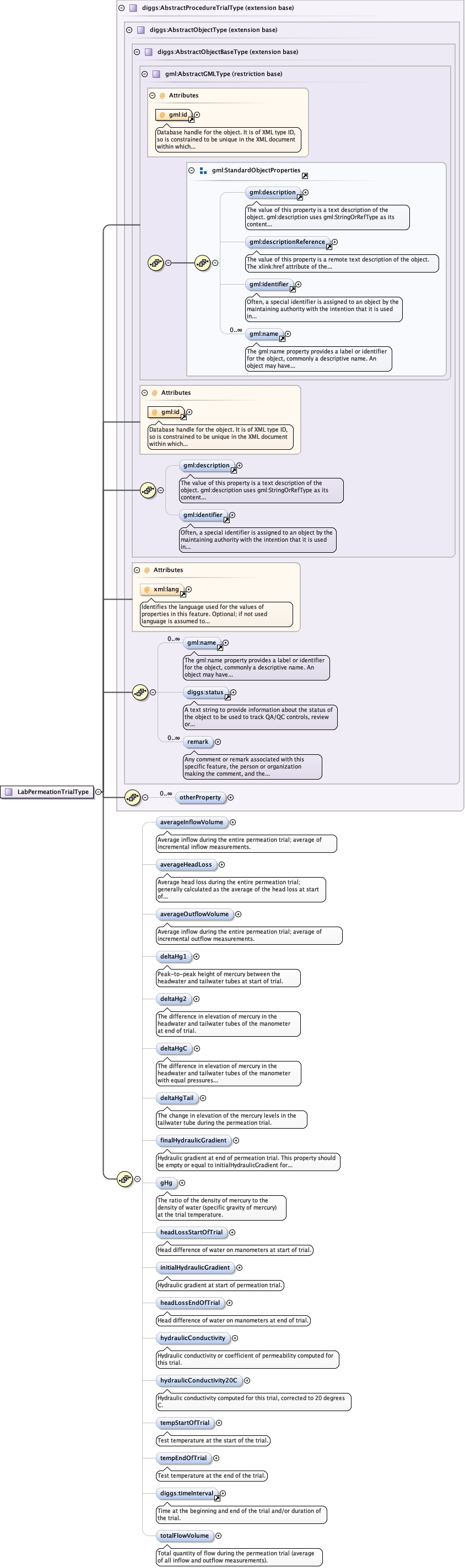Screen dimensions: 465x1568
Task: Click the link arrow icon on xml:lang attribute
Action: [183, 594]
